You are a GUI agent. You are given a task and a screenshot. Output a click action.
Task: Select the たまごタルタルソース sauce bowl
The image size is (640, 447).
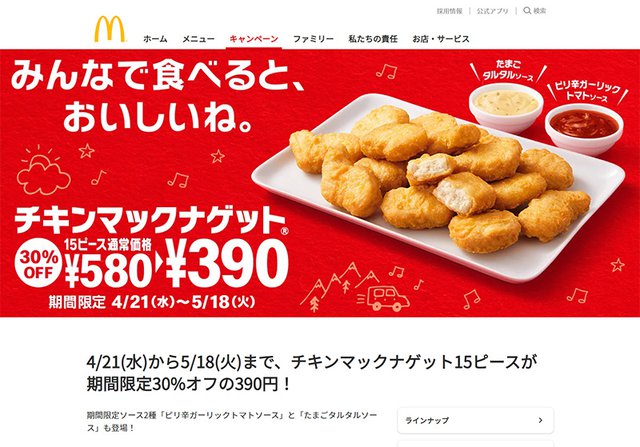point(506,105)
